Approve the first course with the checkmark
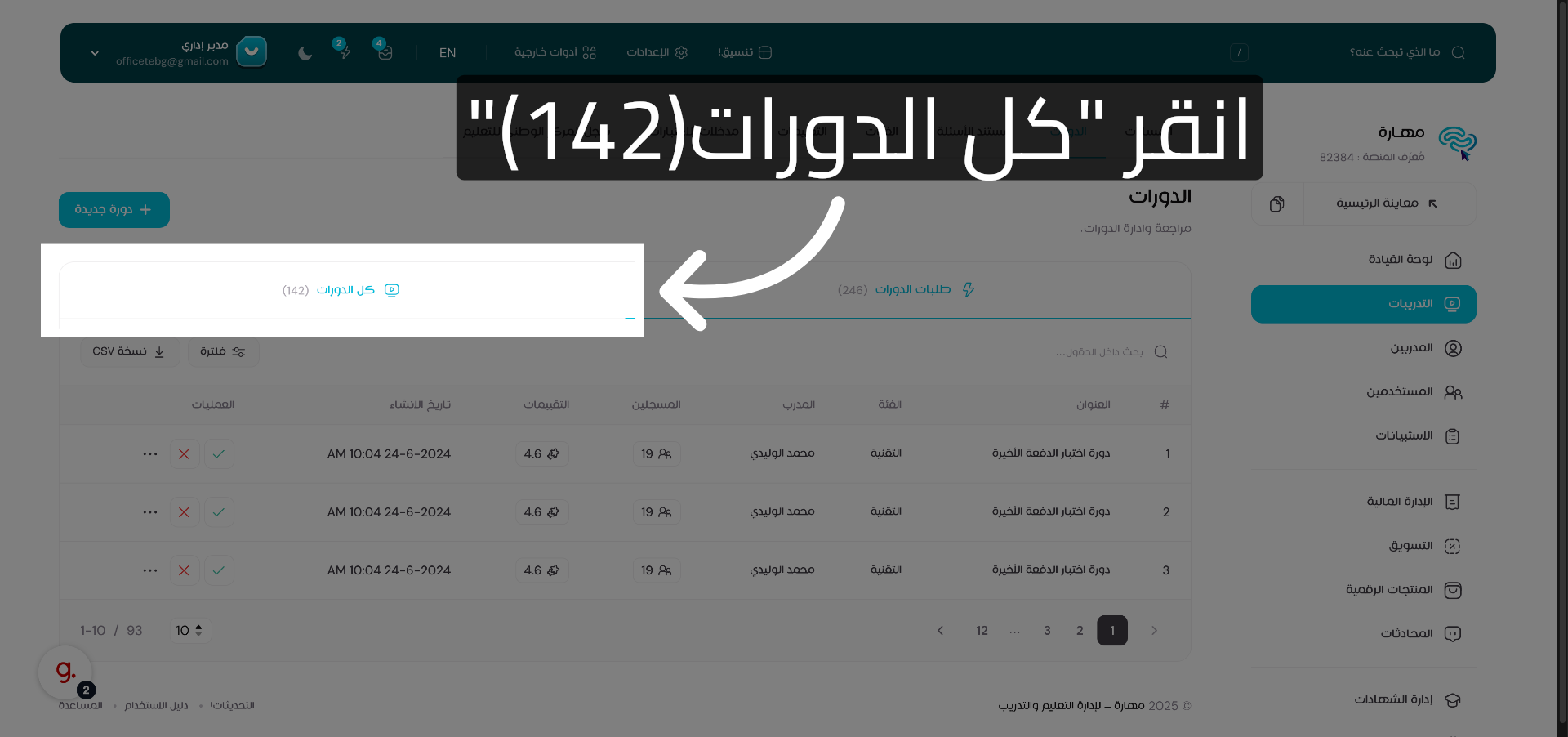 [x=219, y=454]
